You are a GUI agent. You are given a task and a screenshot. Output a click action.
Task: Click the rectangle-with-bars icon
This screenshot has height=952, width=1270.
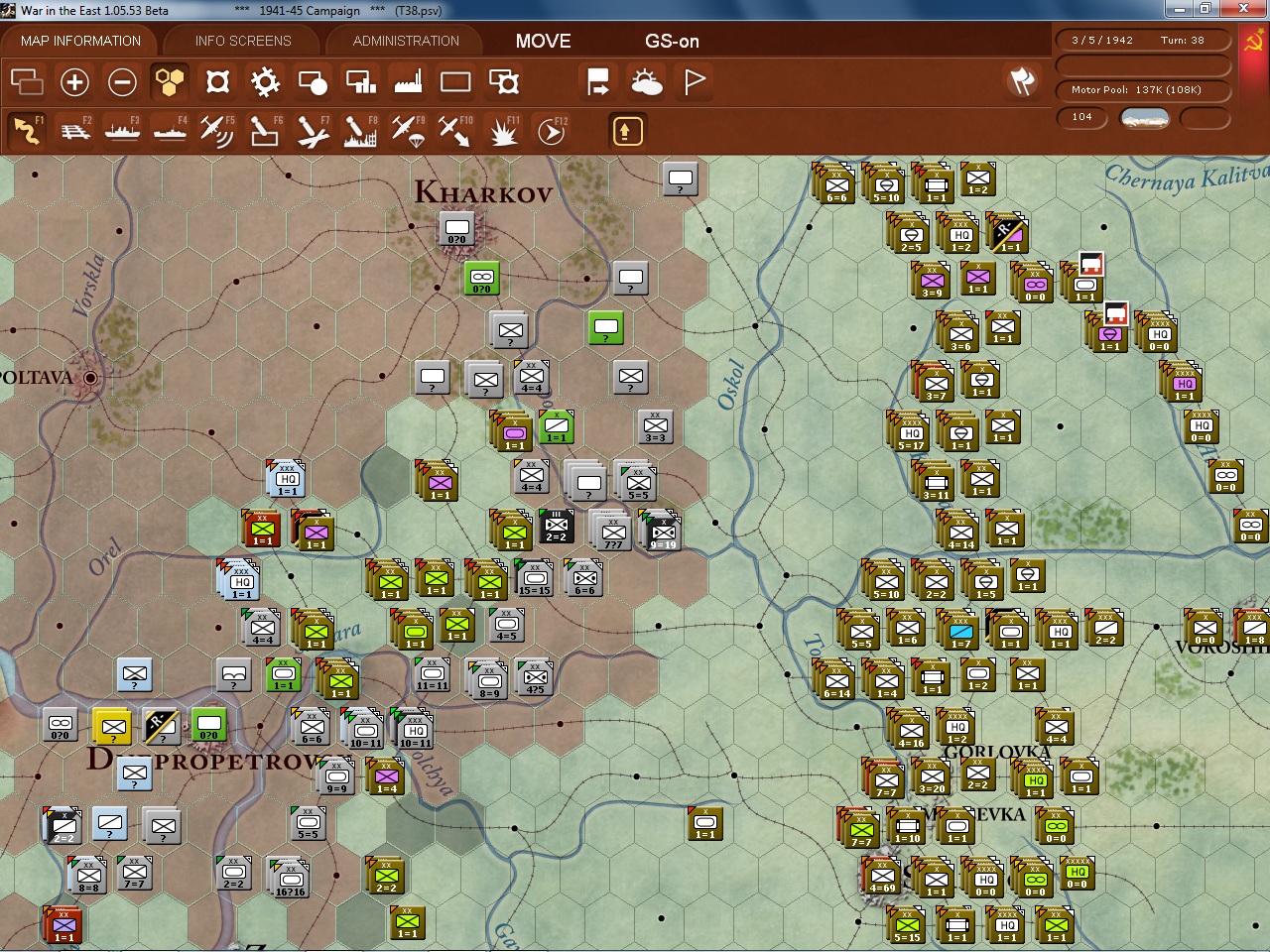tap(360, 81)
